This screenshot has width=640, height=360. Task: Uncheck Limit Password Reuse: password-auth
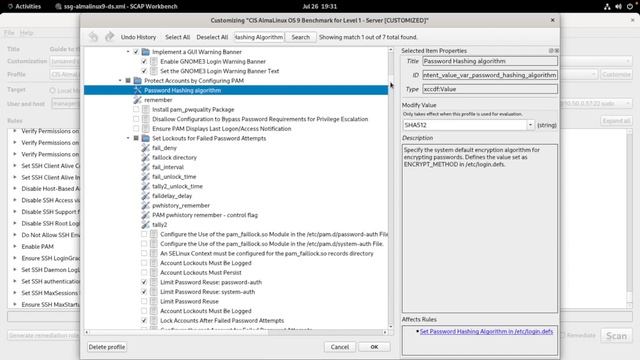pos(144,282)
